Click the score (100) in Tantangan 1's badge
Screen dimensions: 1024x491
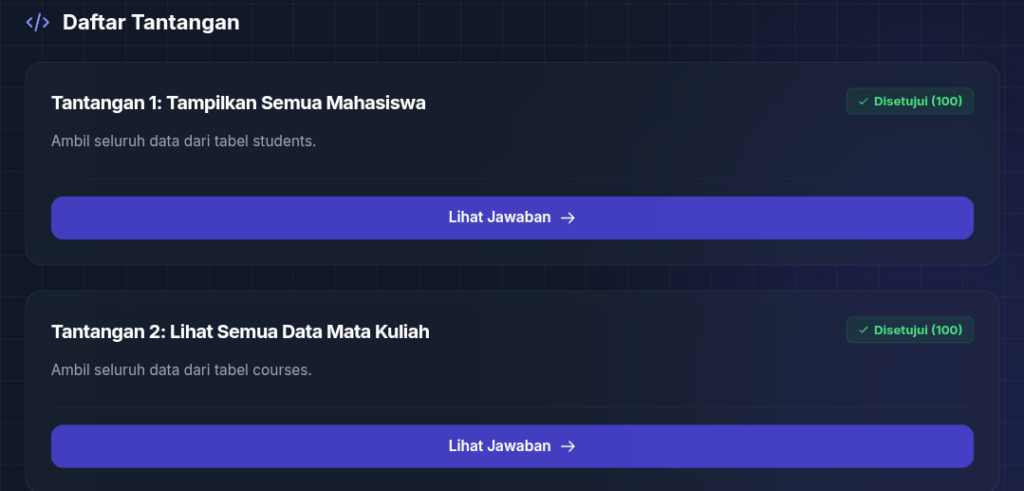click(x=946, y=101)
